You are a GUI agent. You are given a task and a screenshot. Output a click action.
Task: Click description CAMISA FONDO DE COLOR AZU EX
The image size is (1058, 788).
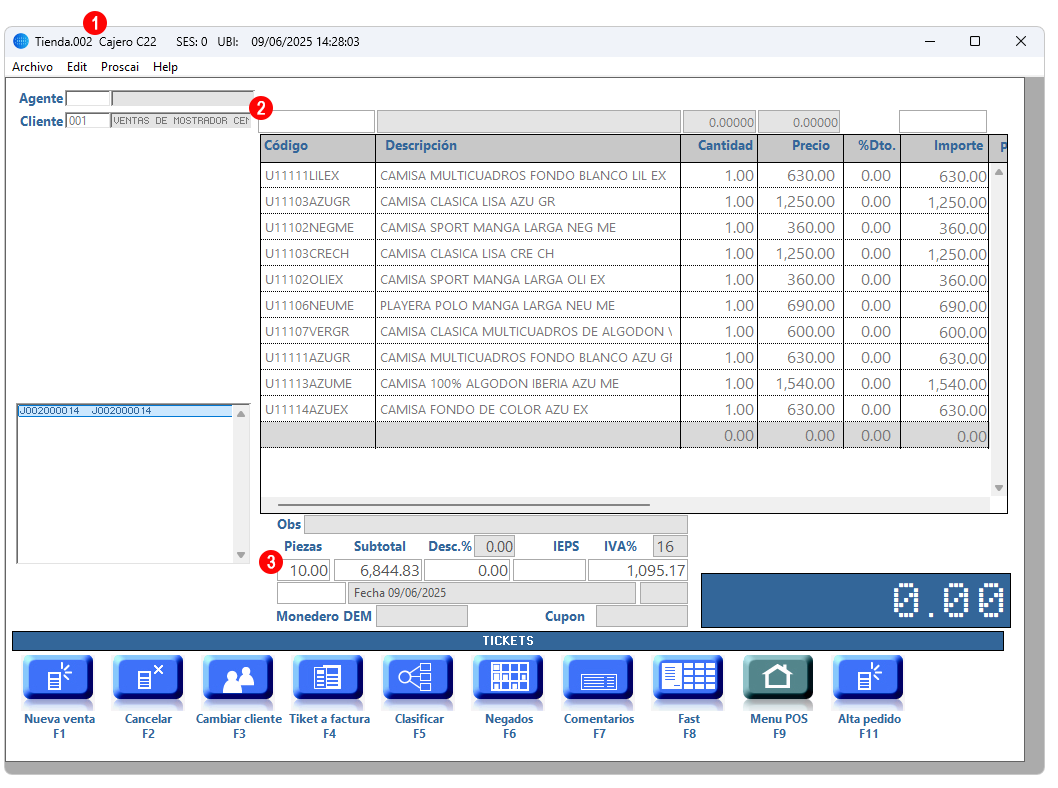click(484, 410)
